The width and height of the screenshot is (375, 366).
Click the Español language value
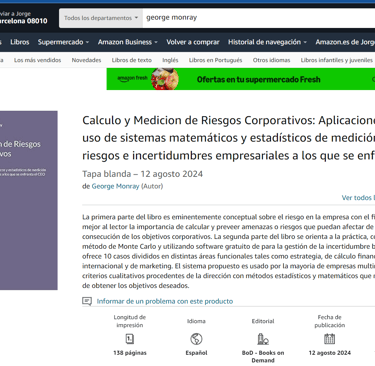click(196, 353)
